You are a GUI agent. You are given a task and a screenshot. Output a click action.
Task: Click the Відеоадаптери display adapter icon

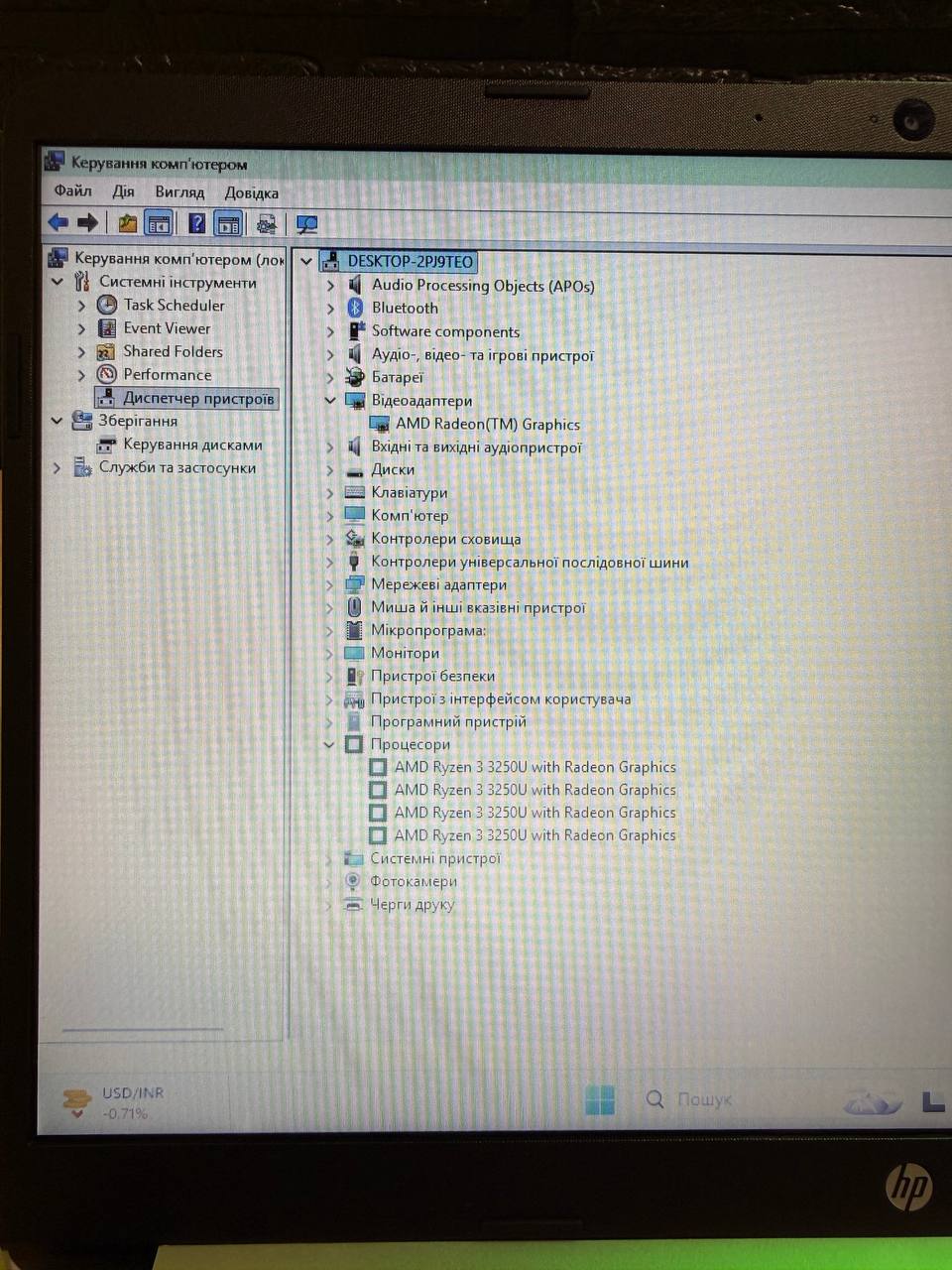[355, 401]
